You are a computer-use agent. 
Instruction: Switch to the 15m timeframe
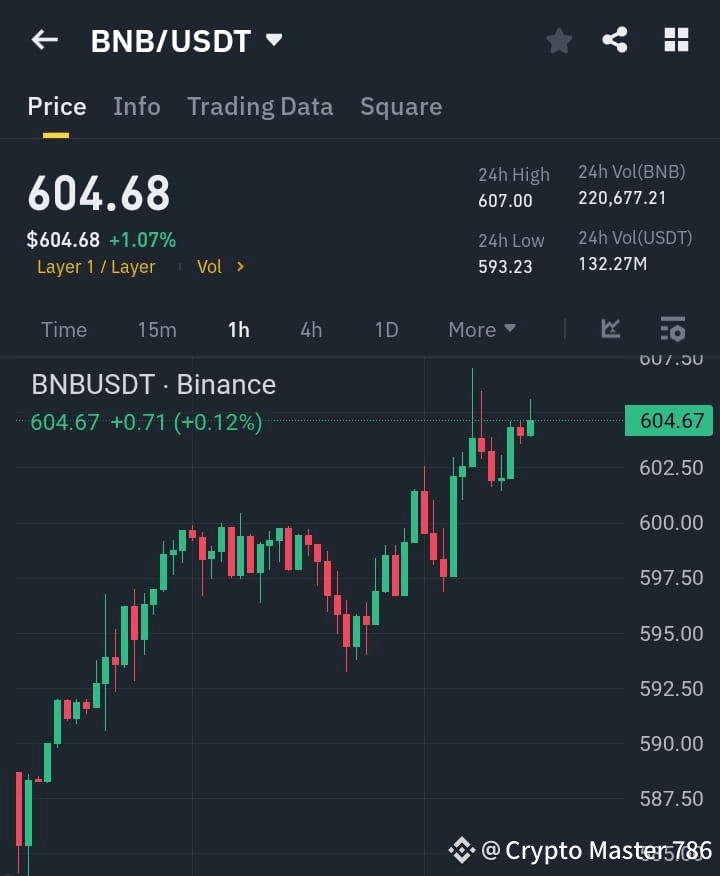pyautogui.click(x=157, y=329)
